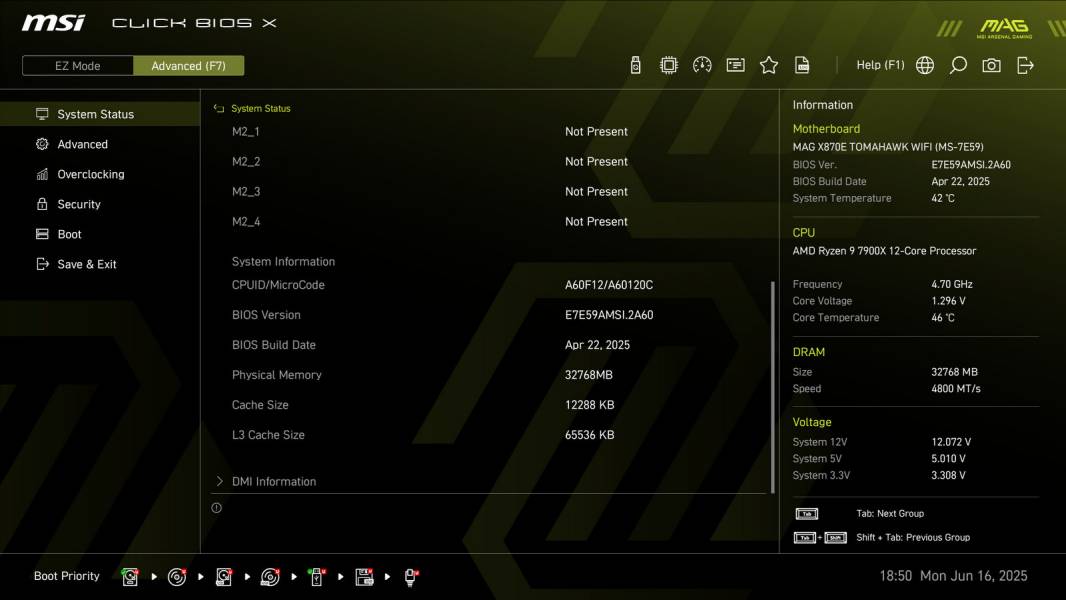The height and width of the screenshot is (600, 1066).
Task: Click back arrow beside System Status breadcrumb
Action: click(219, 108)
